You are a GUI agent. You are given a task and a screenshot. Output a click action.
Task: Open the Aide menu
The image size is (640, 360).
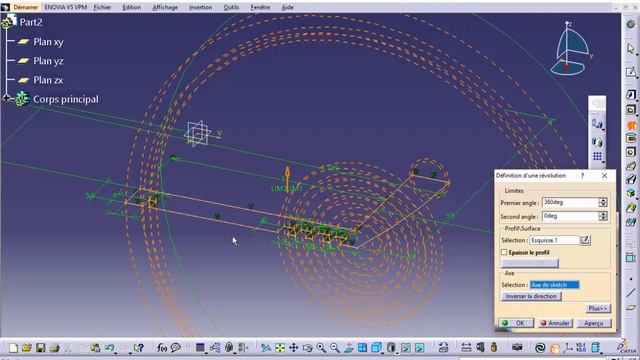click(287, 7)
